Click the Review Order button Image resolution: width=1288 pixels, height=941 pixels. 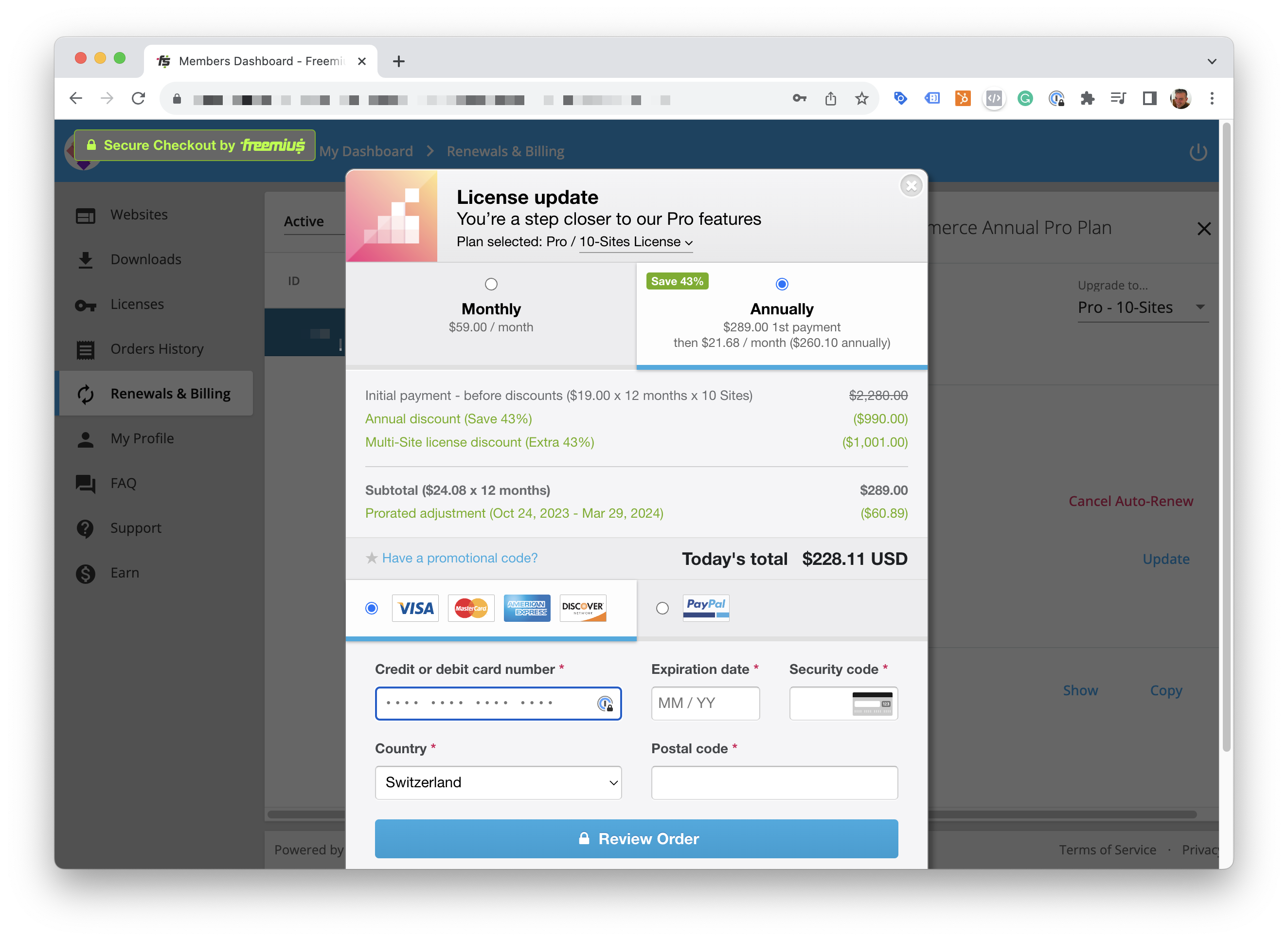point(636,839)
